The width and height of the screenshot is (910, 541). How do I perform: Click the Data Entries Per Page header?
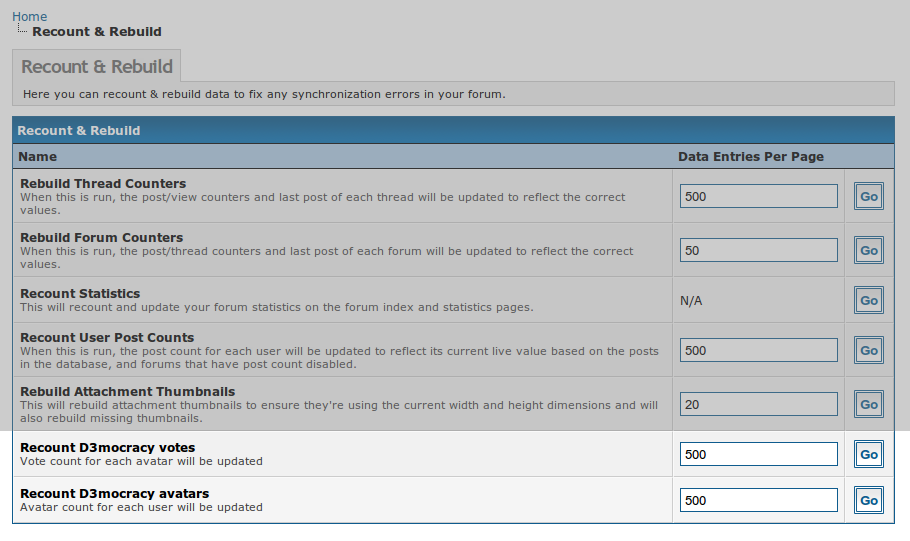click(750, 157)
